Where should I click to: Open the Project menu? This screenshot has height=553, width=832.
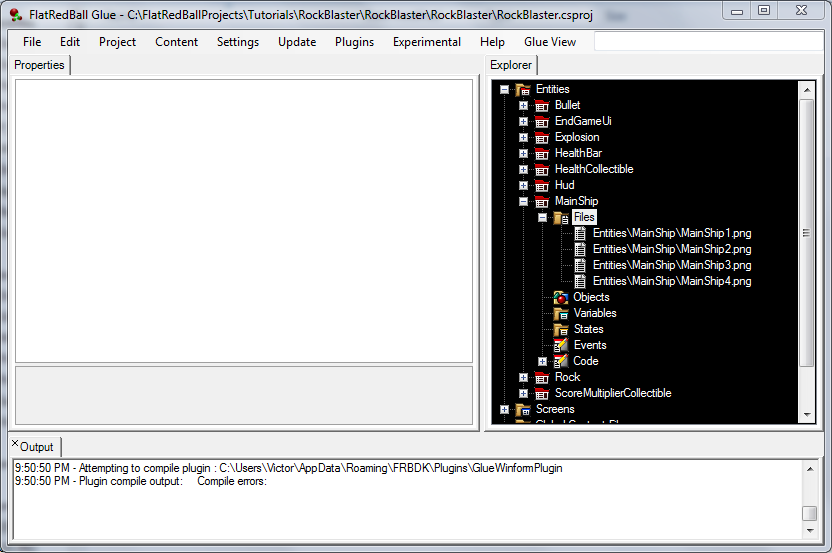click(117, 42)
